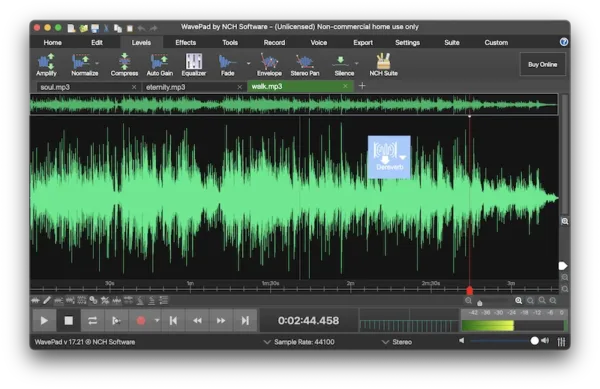Jump to the end of the track
600x389 pixels.
245,321
